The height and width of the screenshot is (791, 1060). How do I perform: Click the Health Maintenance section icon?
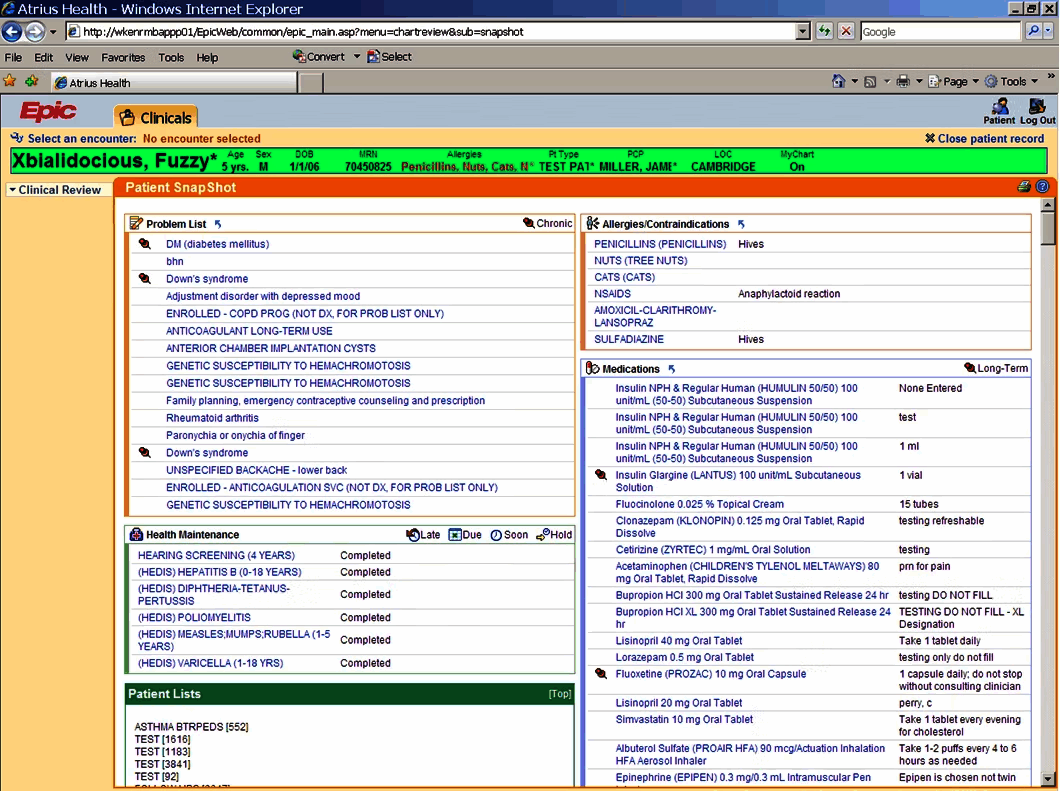pos(136,534)
